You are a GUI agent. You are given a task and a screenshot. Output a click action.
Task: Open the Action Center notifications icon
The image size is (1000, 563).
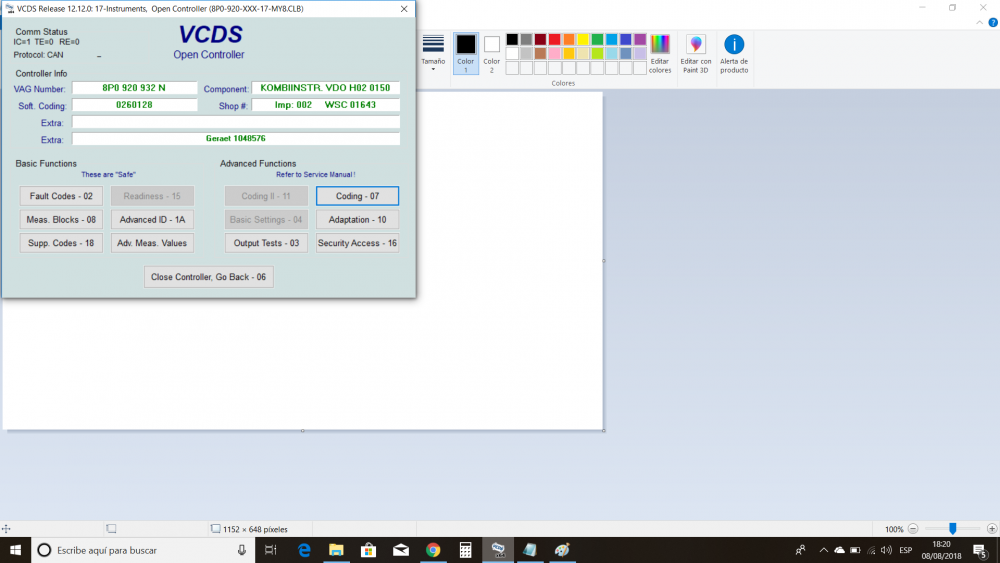pyautogui.click(x=981, y=550)
